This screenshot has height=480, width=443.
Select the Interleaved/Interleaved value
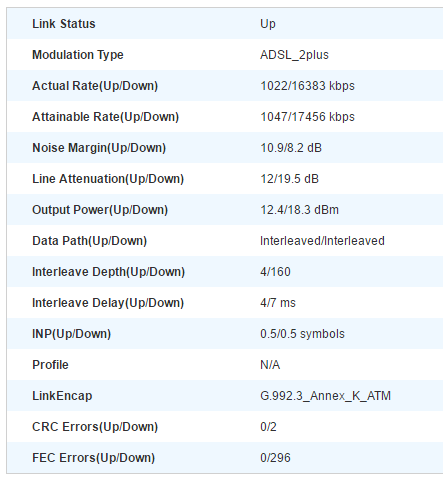[x=322, y=241]
